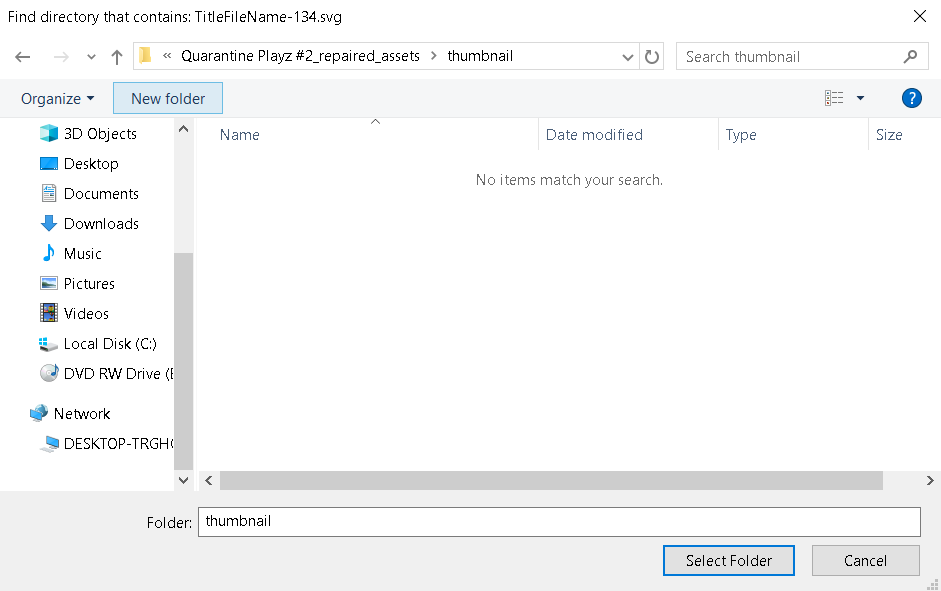Viewport: 941px width, 591px height.
Task: Open the Organize dropdown menu
Action: click(57, 98)
